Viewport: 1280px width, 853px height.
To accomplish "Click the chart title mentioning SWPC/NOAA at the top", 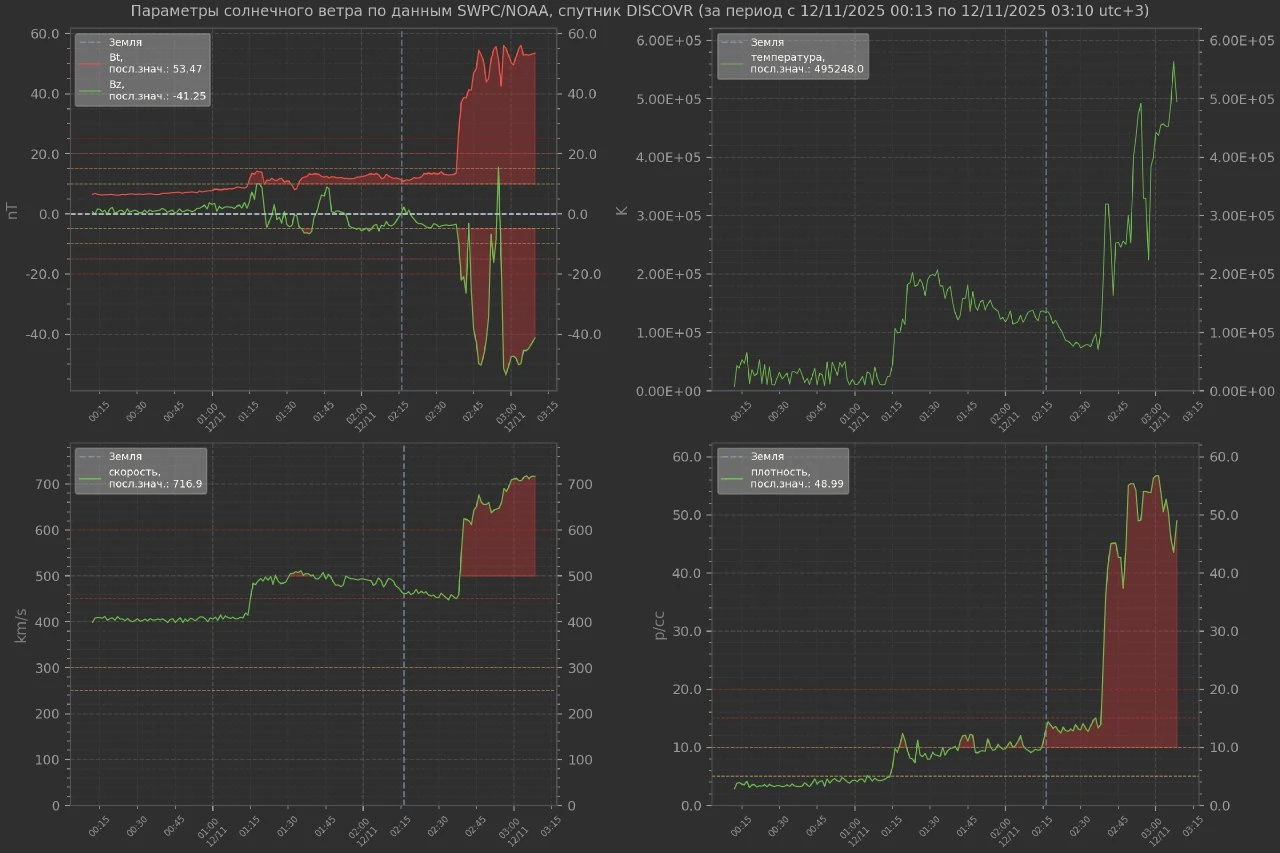I will [x=640, y=11].
